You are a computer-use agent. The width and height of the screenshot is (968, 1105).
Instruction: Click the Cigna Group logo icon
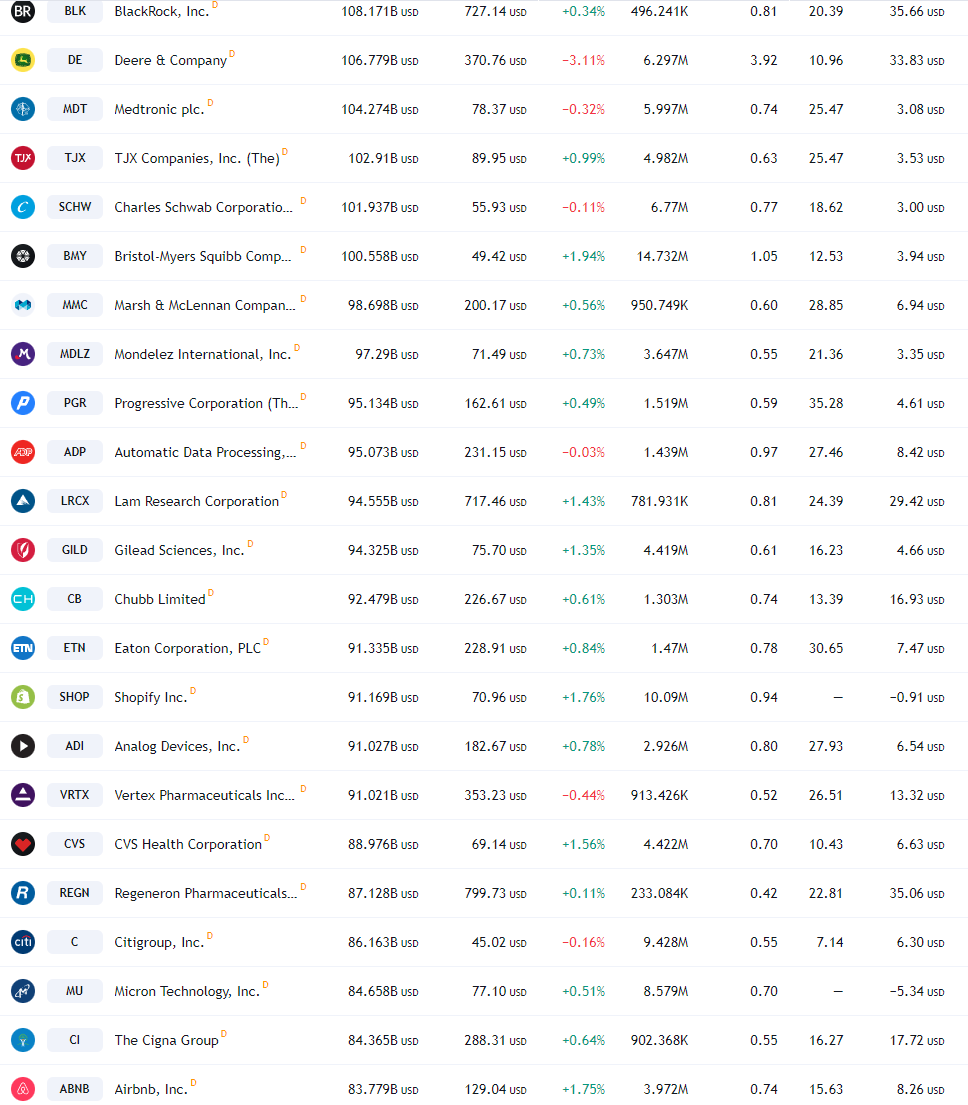pos(23,1039)
